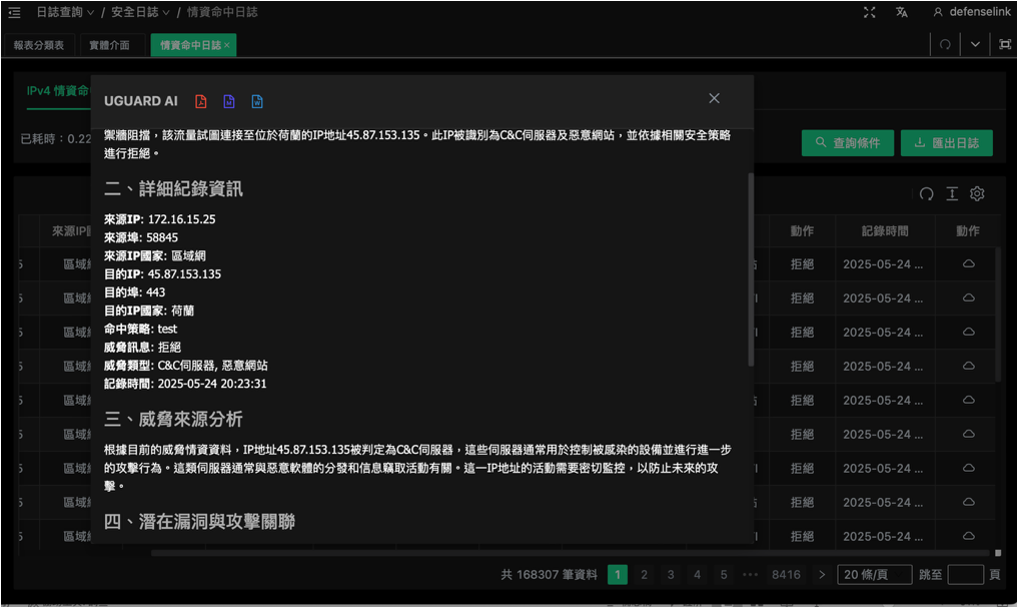Close the UGUARD AI dialog
This screenshot has width=1018, height=608.
click(714, 98)
